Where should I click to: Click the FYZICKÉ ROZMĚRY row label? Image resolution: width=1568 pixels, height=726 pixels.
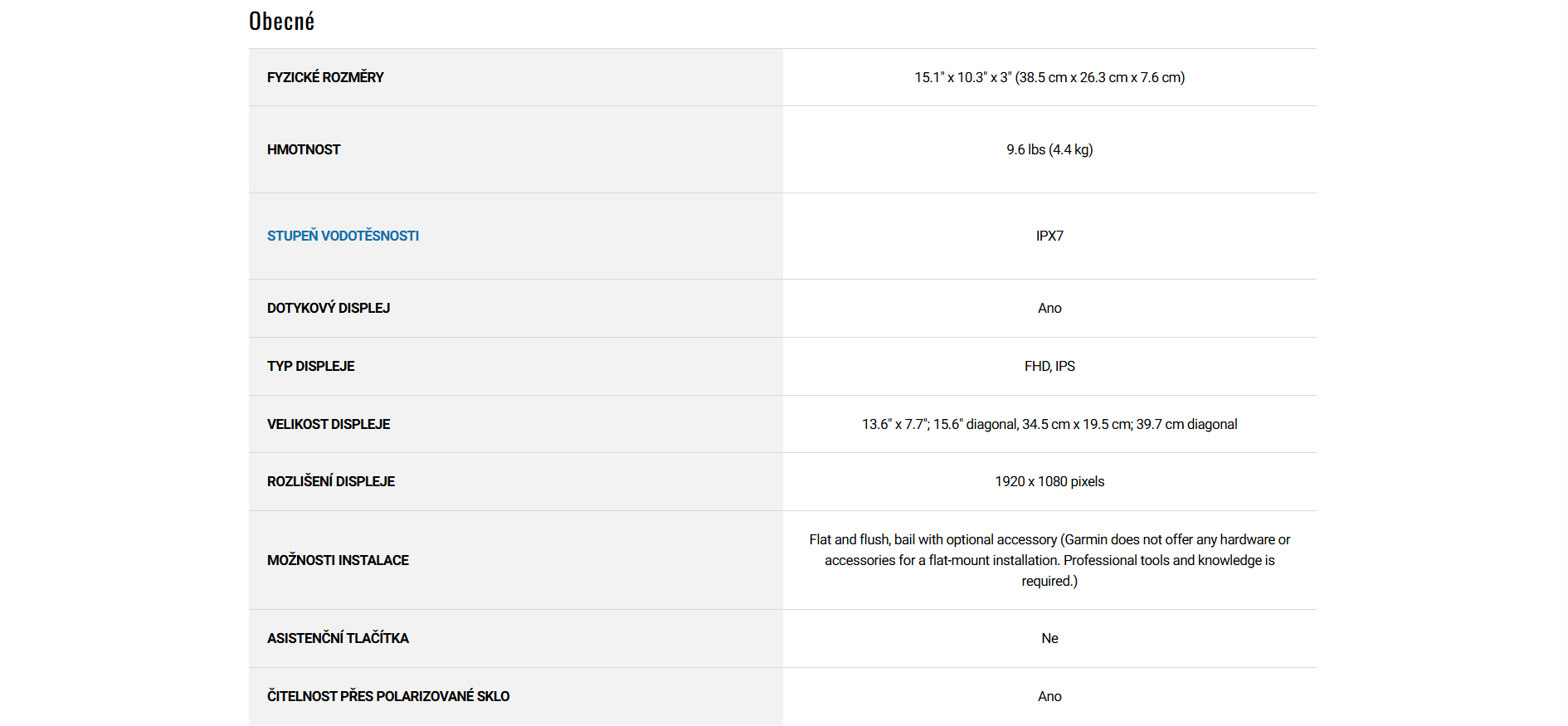pyautogui.click(x=325, y=77)
